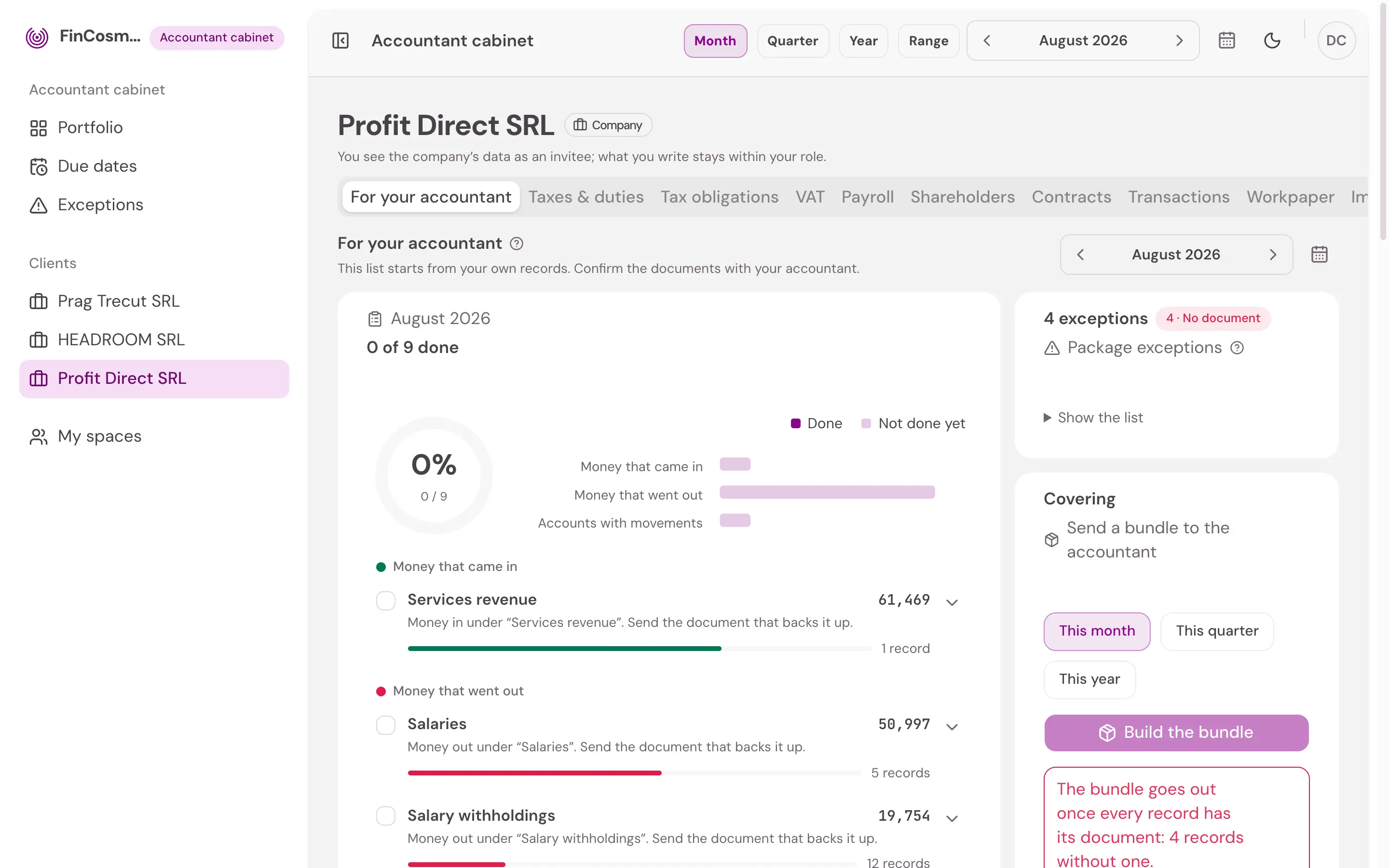Open Exceptions in the sidebar
This screenshot has height=868, width=1389.
pos(154,205)
